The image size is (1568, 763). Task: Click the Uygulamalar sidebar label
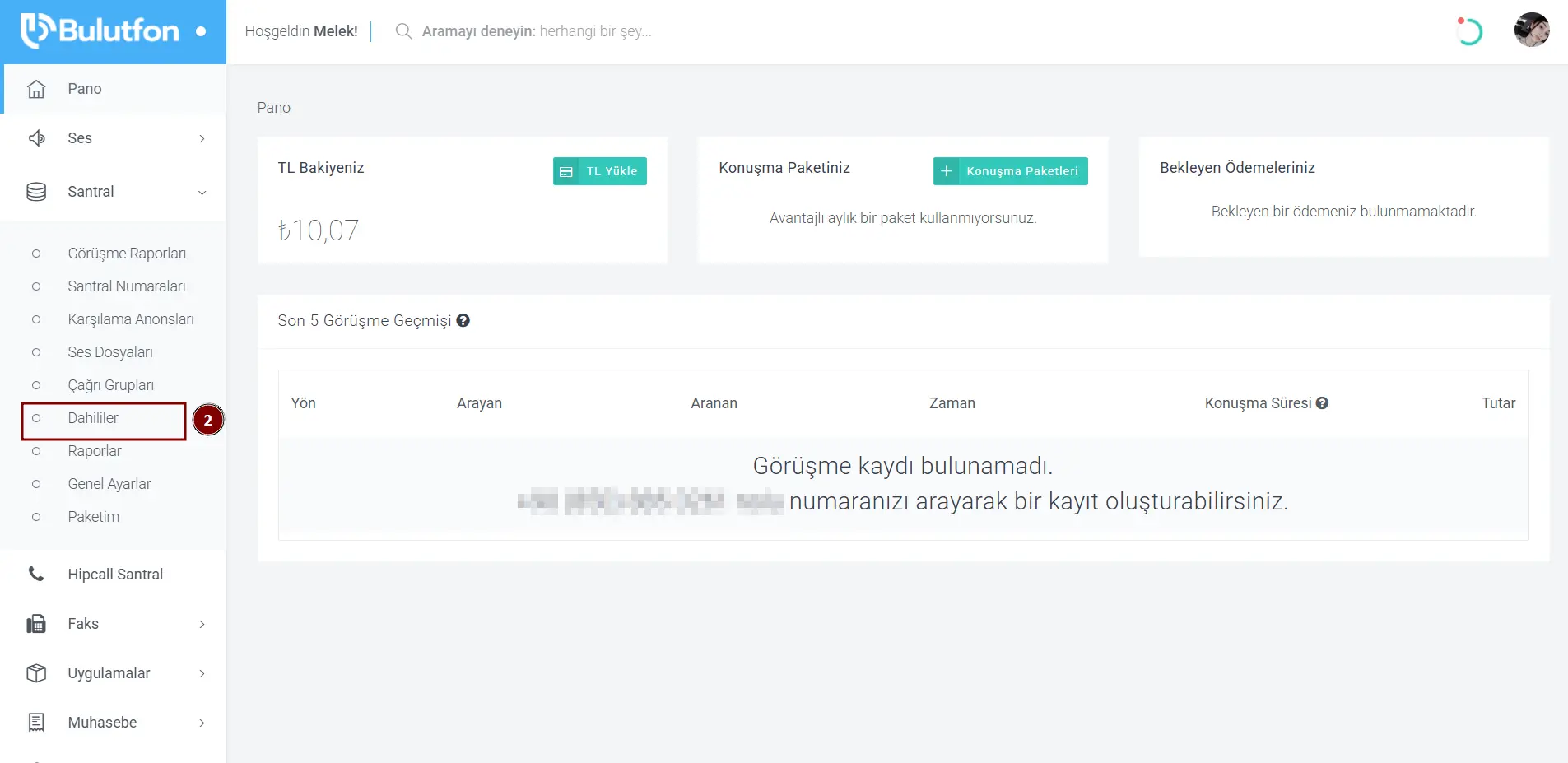click(x=109, y=673)
